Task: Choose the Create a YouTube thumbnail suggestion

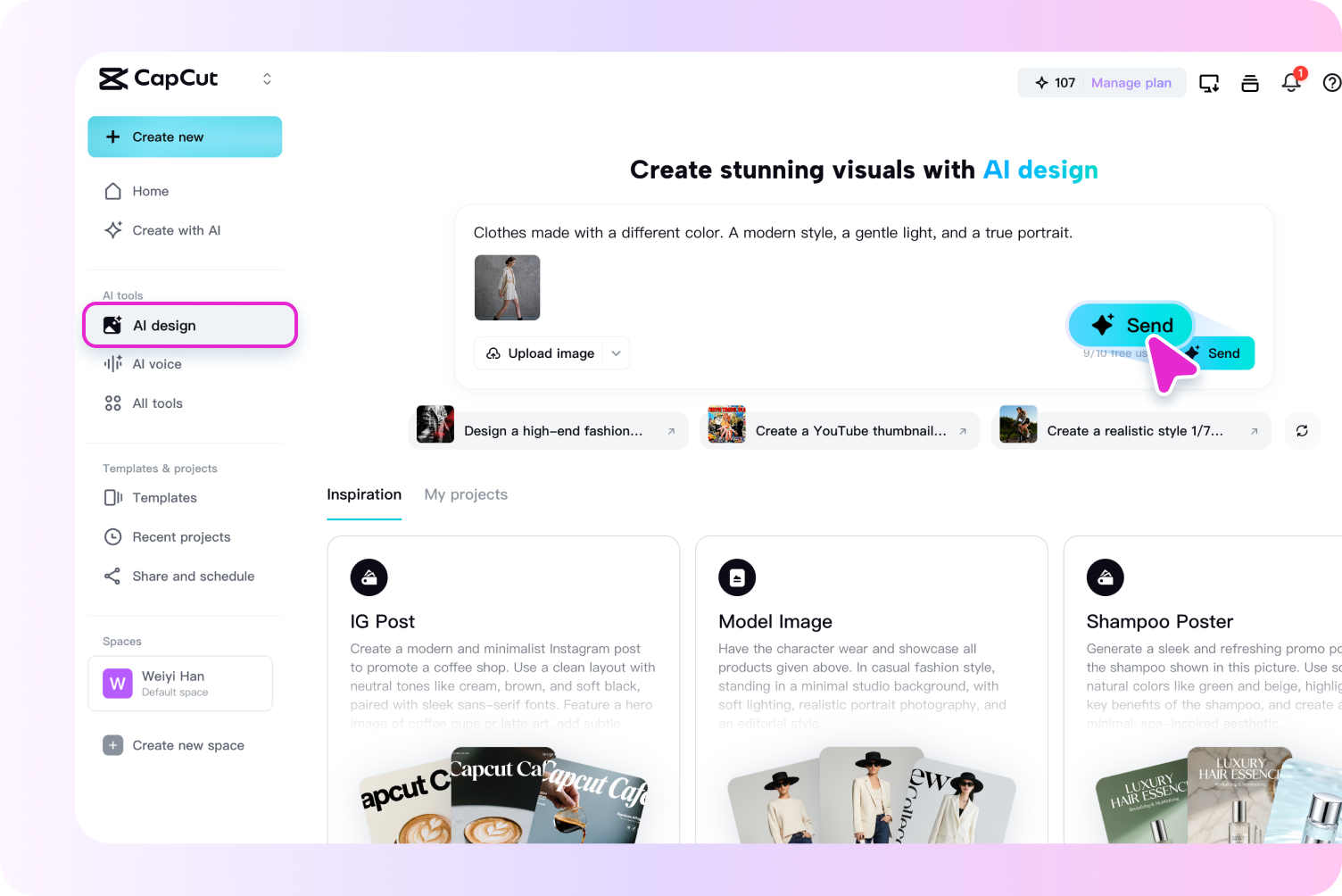Action: 840,431
